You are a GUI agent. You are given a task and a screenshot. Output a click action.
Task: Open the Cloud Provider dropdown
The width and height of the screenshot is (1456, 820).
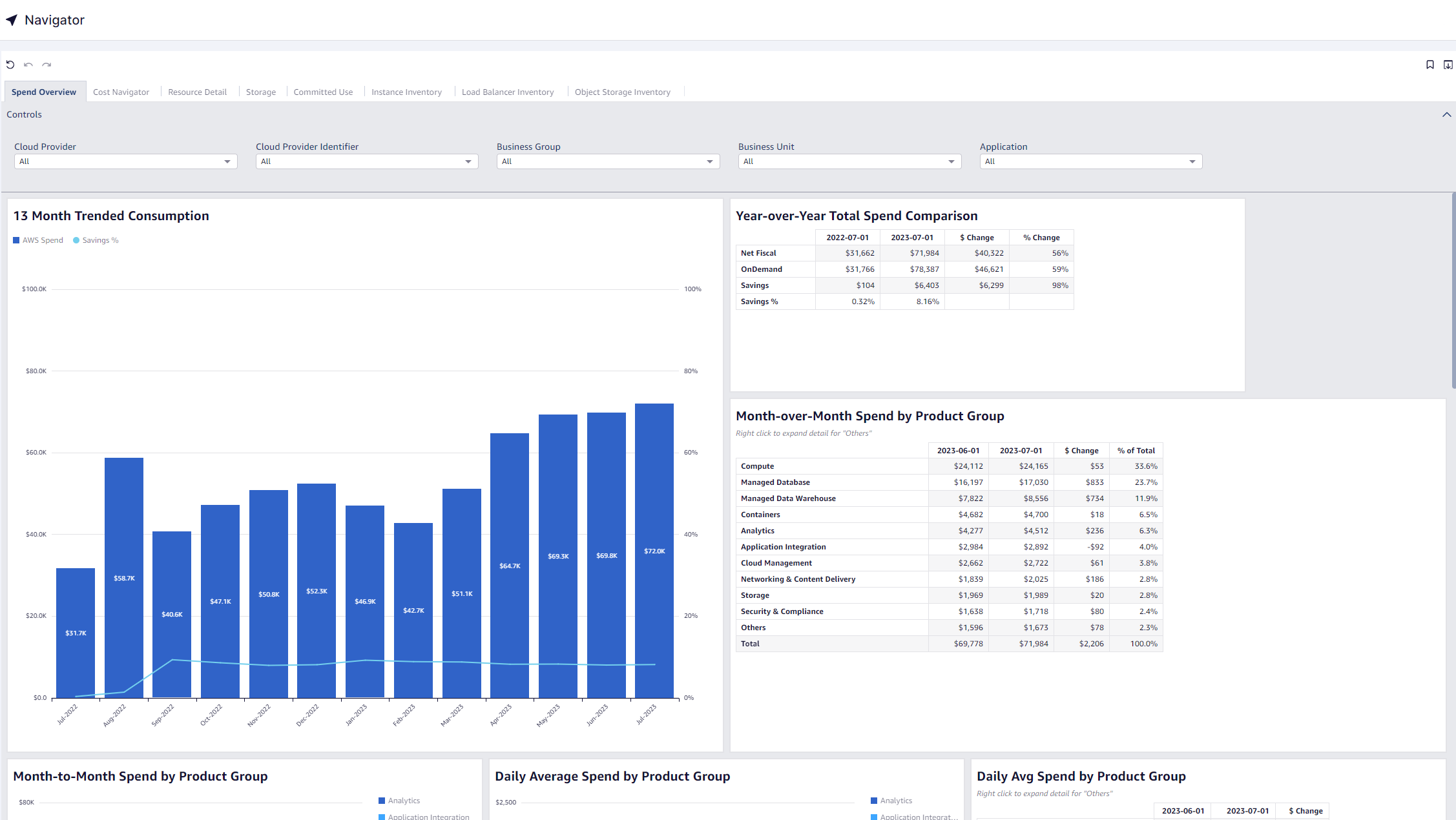click(125, 161)
